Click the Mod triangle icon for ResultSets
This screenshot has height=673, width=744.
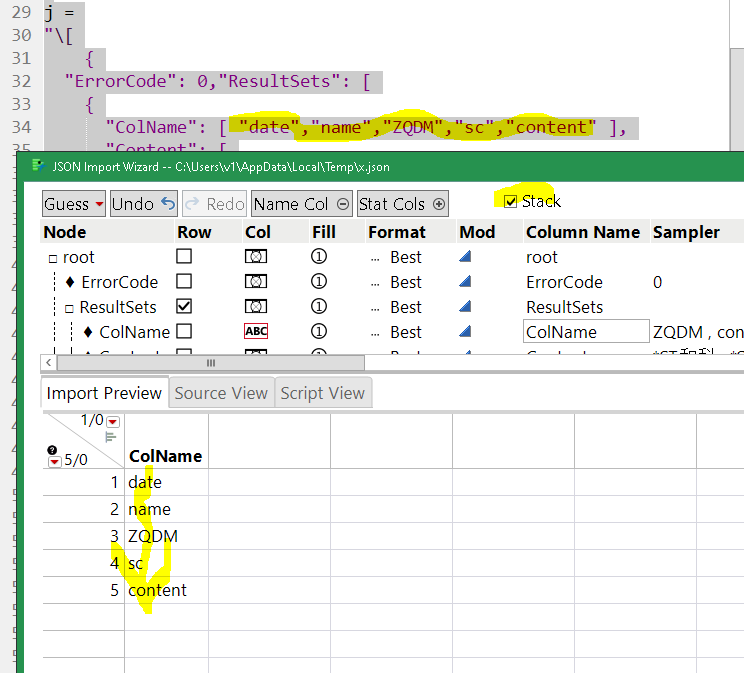click(x=464, y=307)
